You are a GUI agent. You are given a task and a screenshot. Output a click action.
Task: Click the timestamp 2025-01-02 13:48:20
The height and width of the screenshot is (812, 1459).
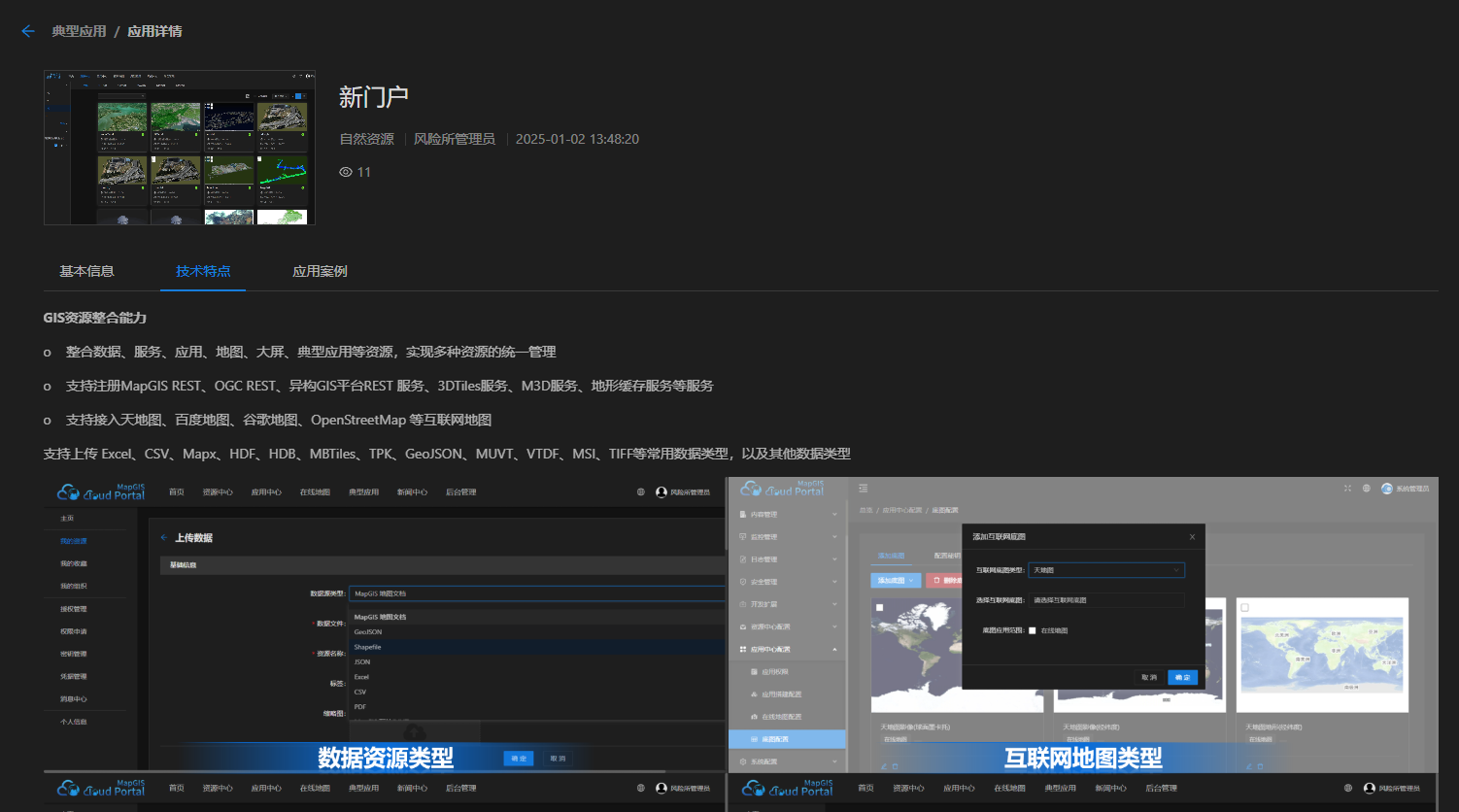pos(577,139)
